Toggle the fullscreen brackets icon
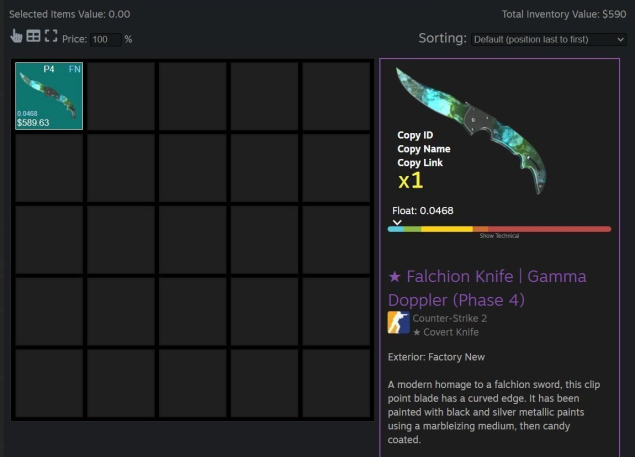Screen dimensions: 635x457 click(51, 36)
